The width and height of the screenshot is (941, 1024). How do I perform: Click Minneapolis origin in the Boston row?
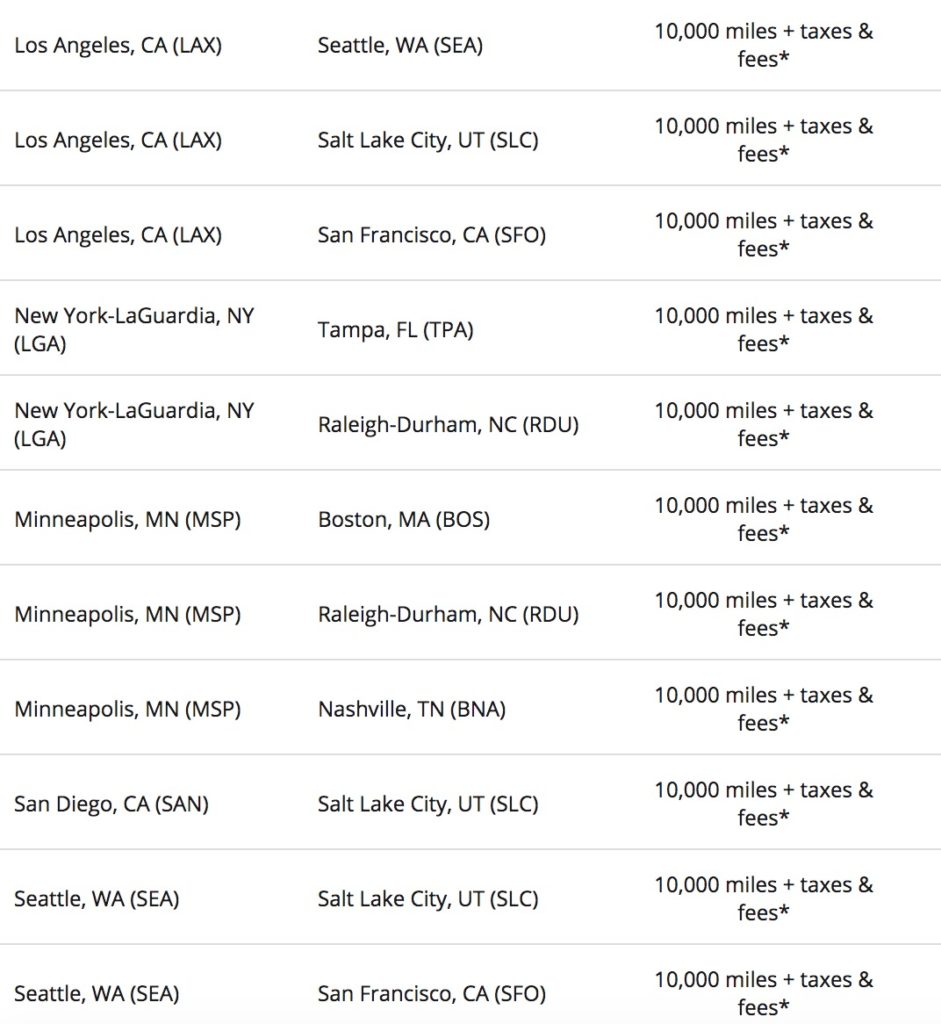(127, 520)
